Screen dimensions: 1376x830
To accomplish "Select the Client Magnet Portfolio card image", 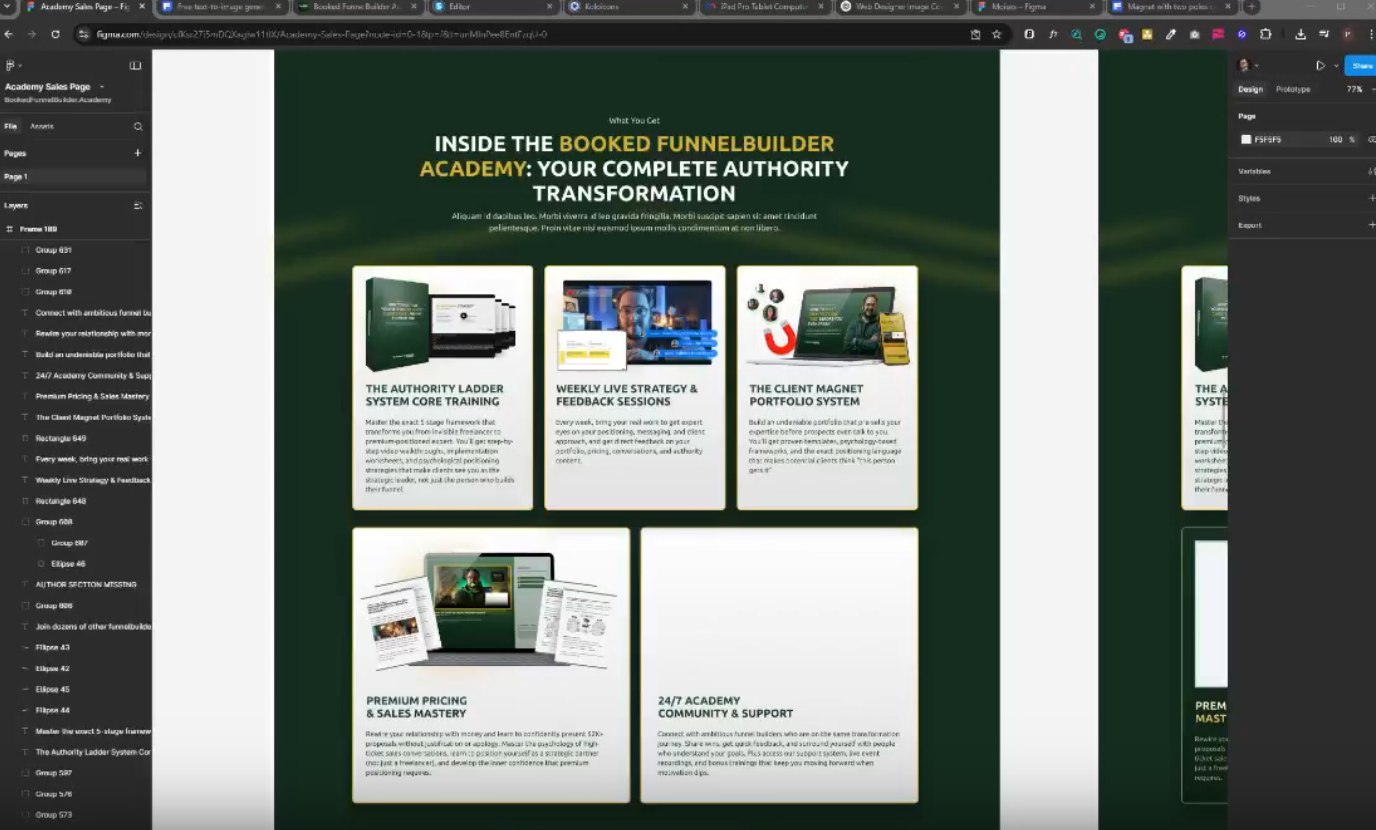I will coord(828,324).
